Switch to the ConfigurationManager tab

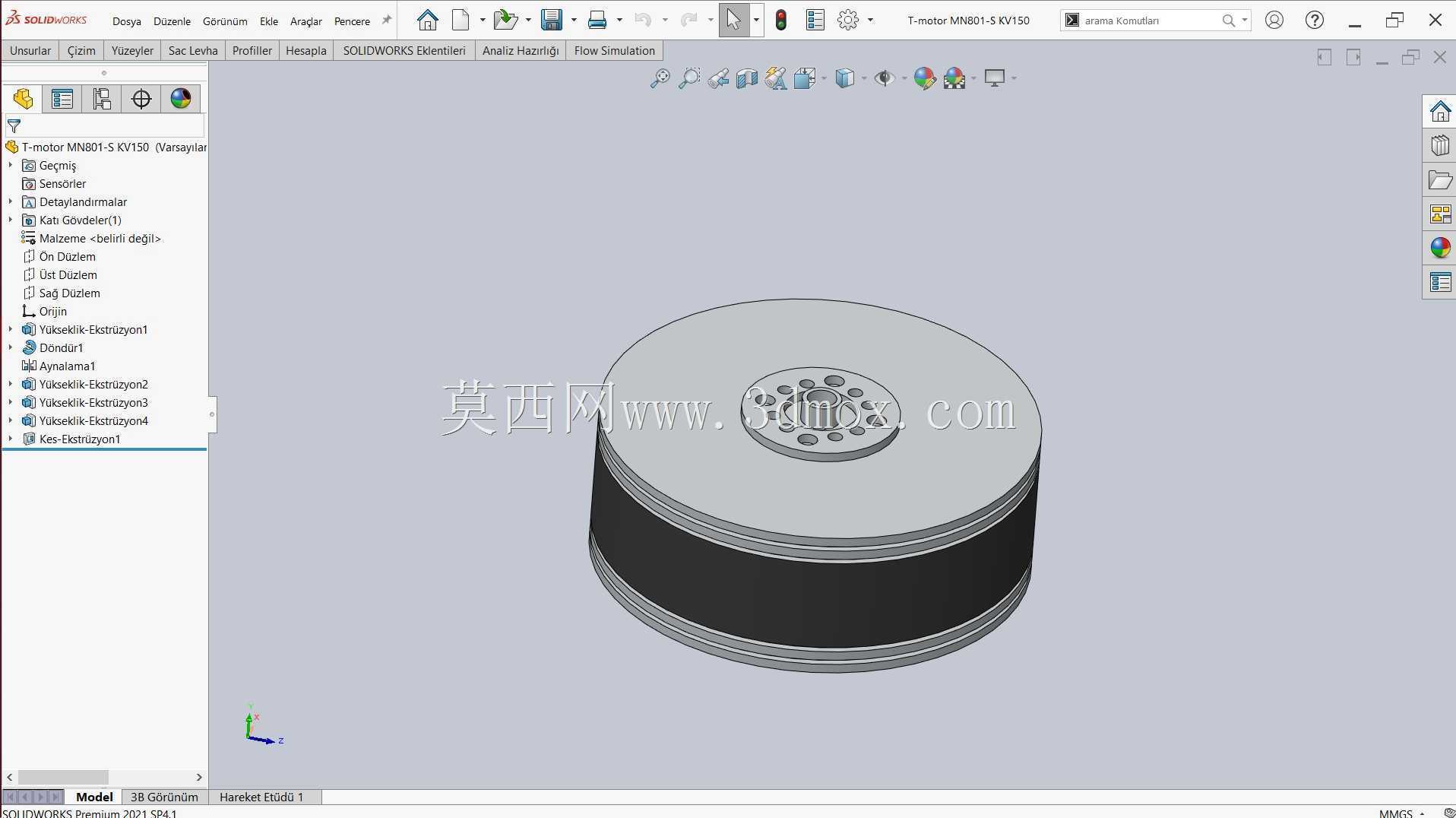pos(102,99)
